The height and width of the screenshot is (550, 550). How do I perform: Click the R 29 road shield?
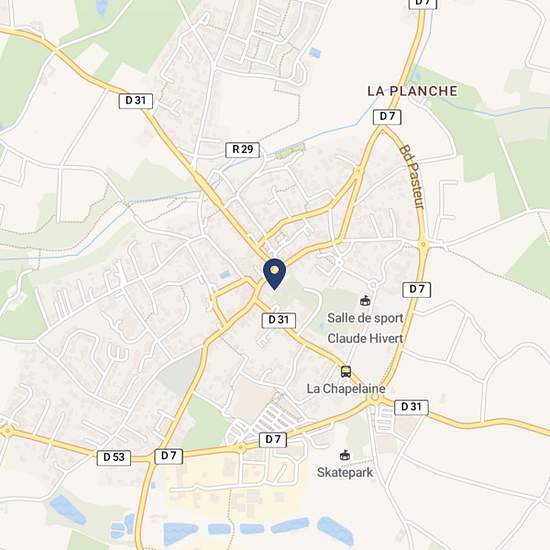point(242,150)
